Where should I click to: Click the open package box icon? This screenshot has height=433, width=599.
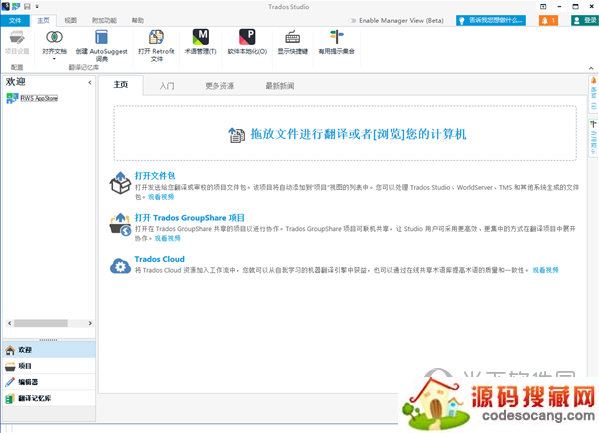120,183
